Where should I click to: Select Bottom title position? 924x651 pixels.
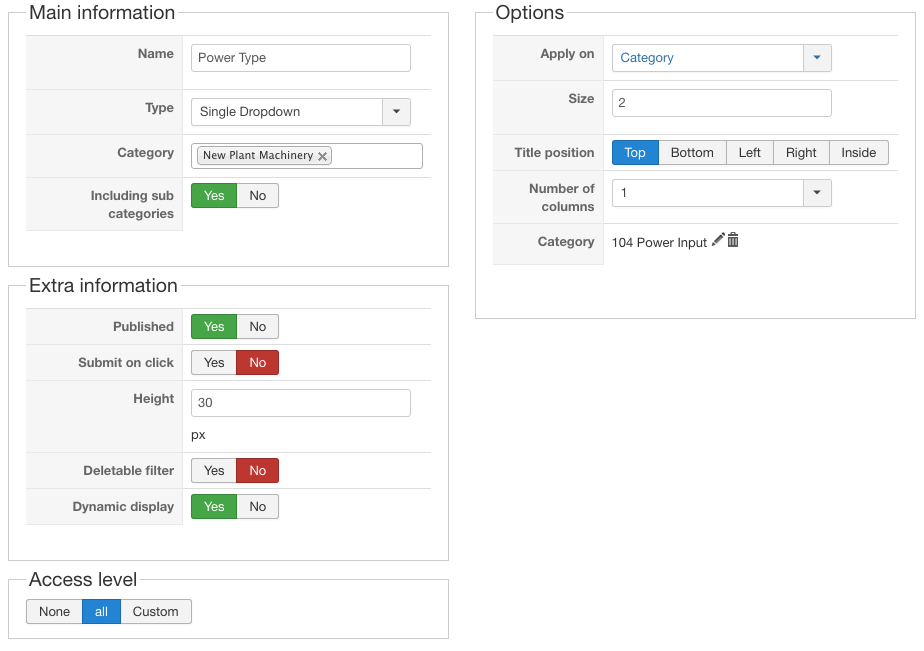692,153
